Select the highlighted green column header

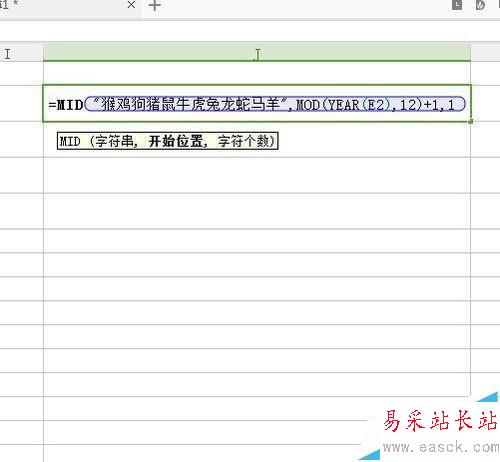pyautogui.click(x=257, y=53)
